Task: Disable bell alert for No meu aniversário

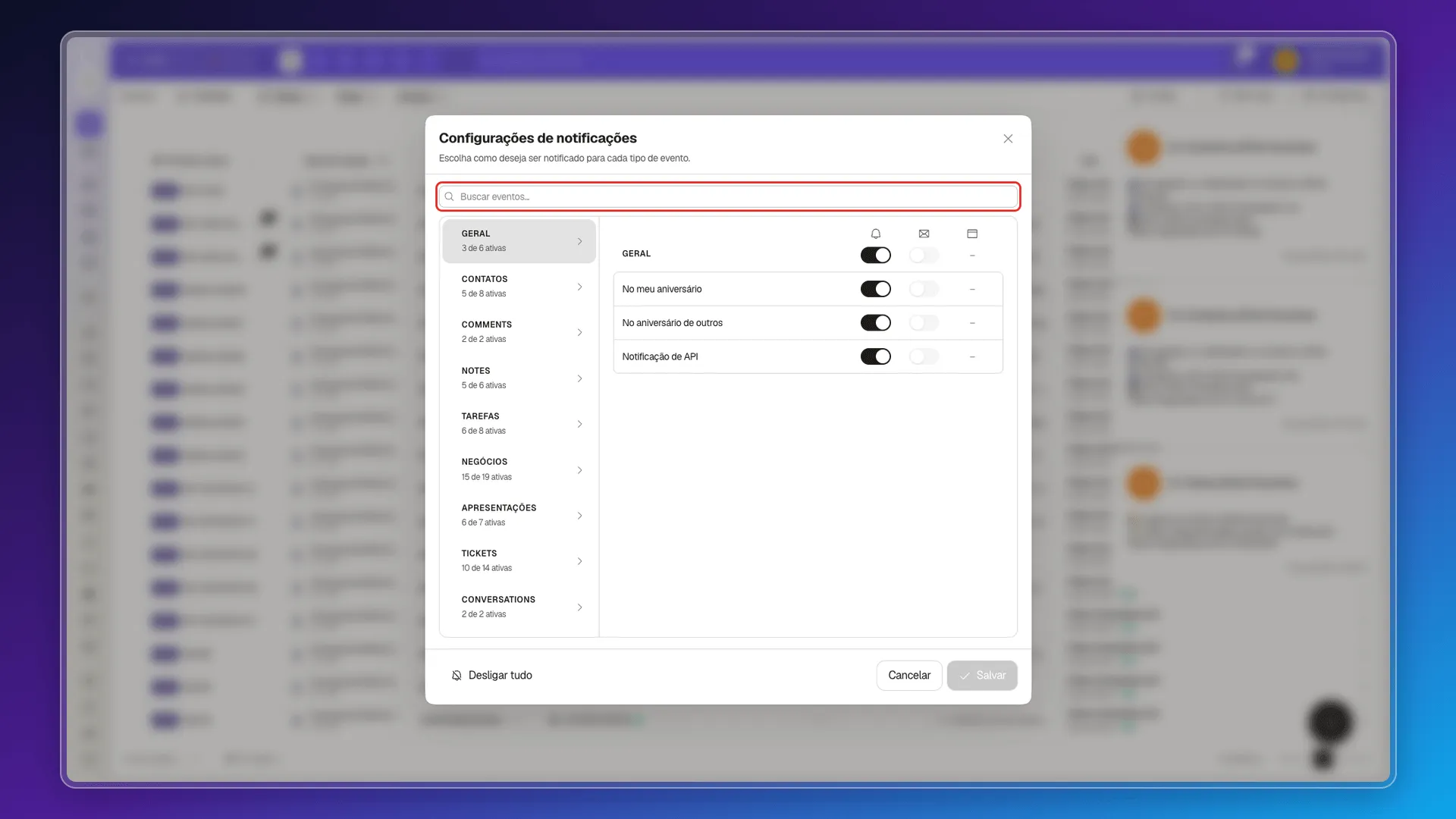Action: (875, 289)
